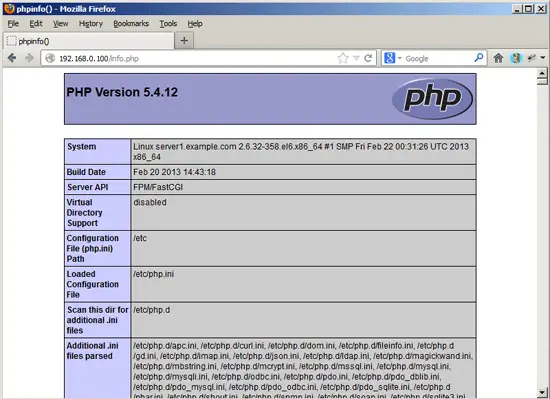Click the "/etc/php.d" value
550x399 pixels.
coord(152,310)
